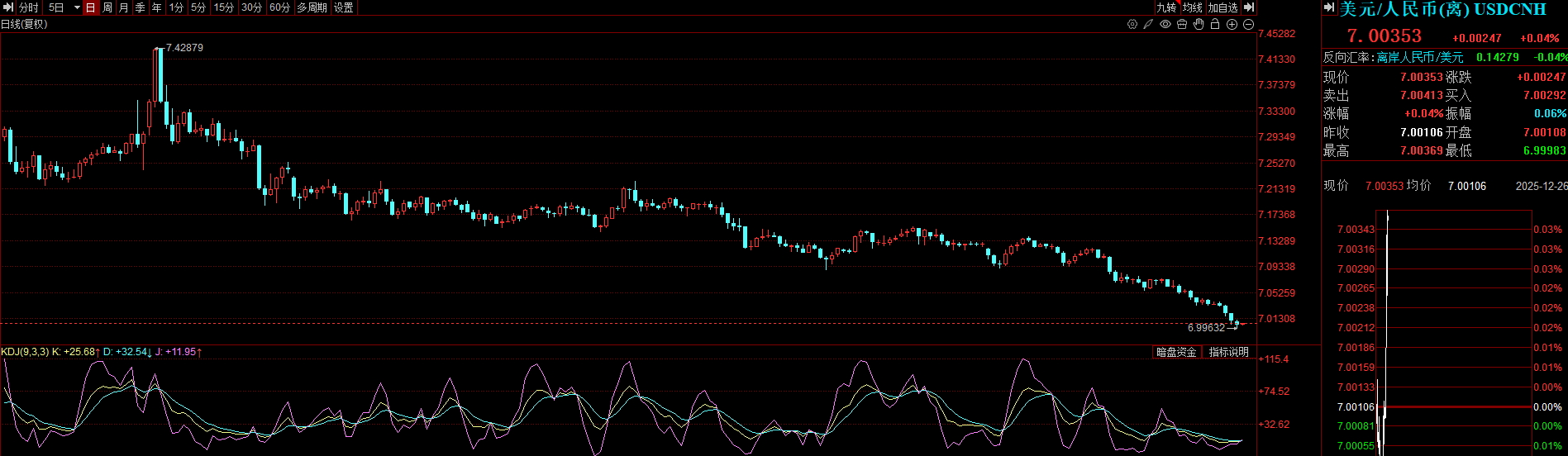Click the date 2025-12-26 label

coord(1541,186)
